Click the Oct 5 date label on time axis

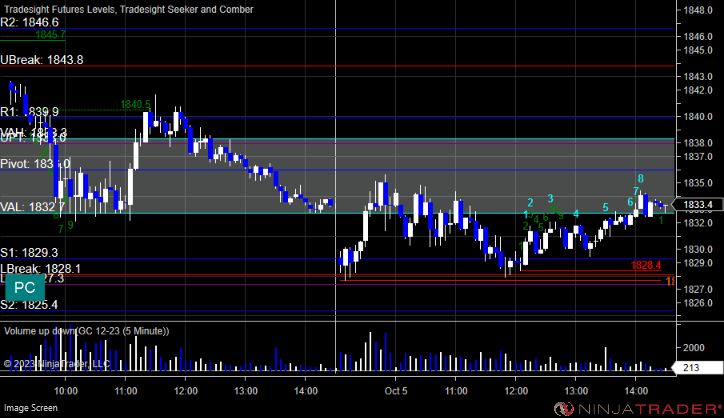point(396,391)
